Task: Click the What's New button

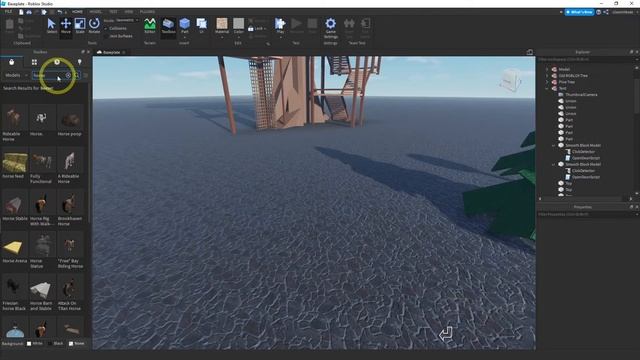Action: point(579,12)
